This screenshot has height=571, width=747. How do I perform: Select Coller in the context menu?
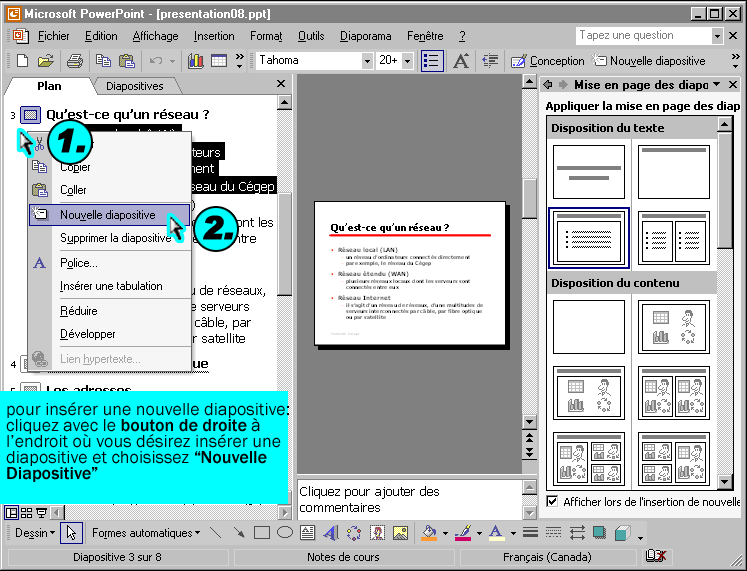click(x=110, y=190)
